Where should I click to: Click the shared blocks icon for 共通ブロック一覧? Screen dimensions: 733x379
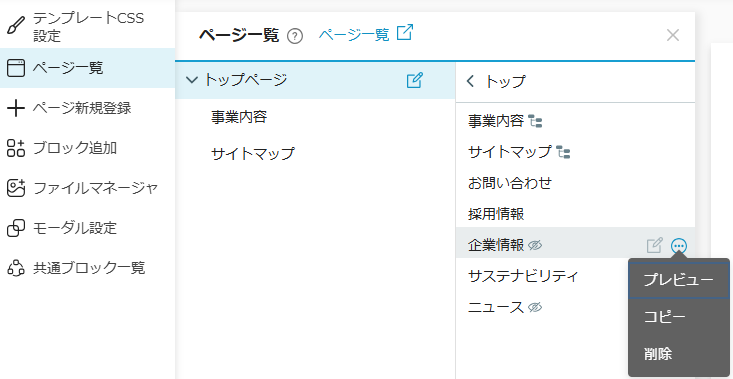[16, 268]
